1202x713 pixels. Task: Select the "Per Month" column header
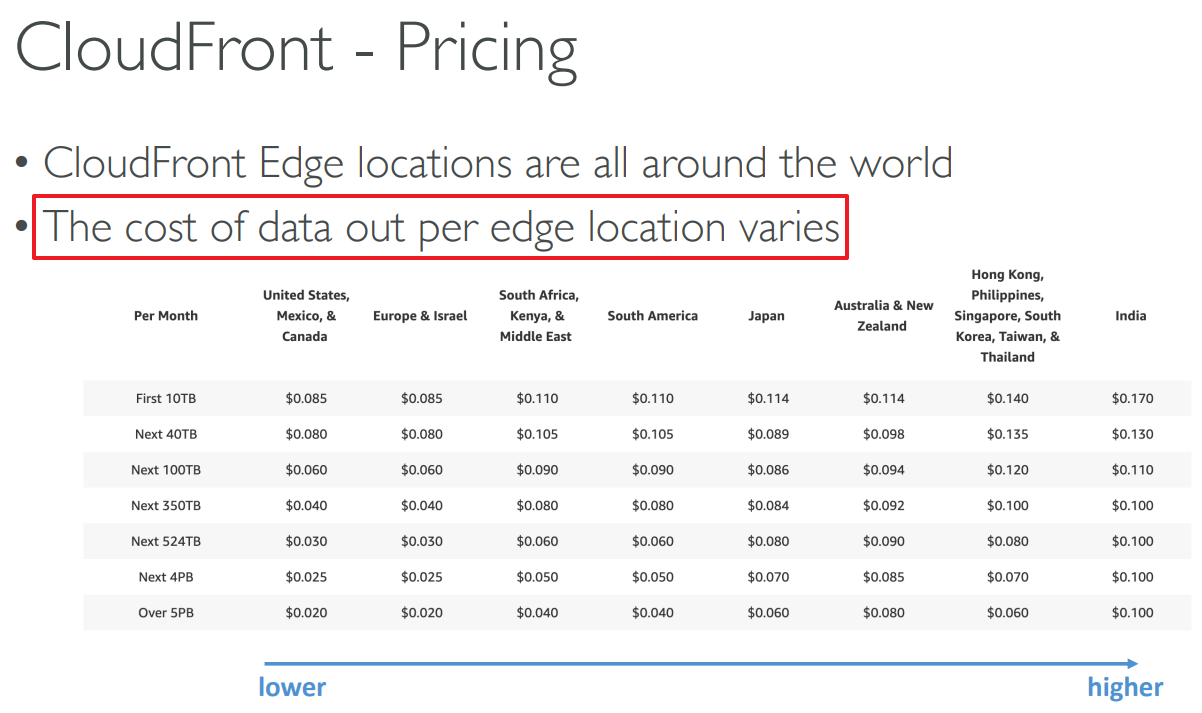pos(166,316)
